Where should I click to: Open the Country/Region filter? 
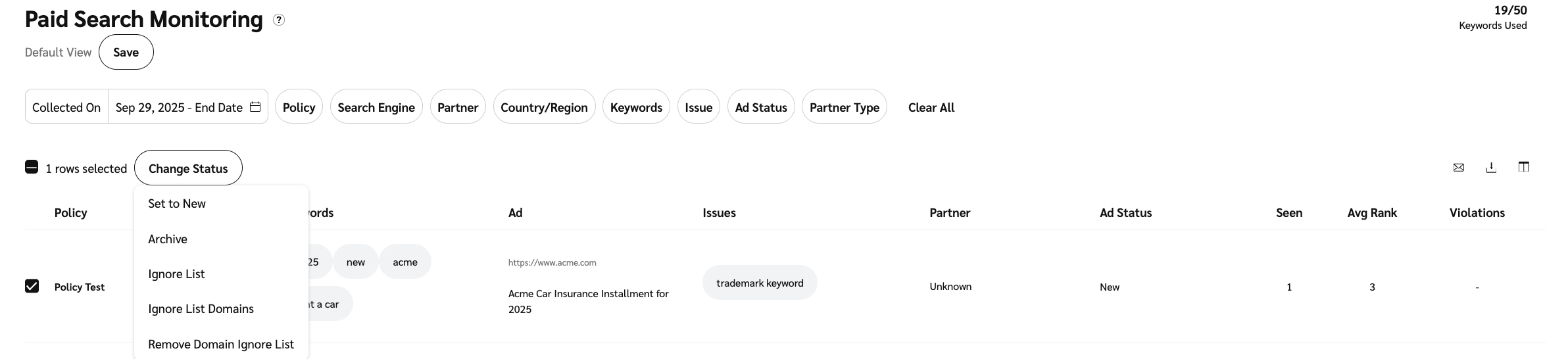tap(544, 107)
